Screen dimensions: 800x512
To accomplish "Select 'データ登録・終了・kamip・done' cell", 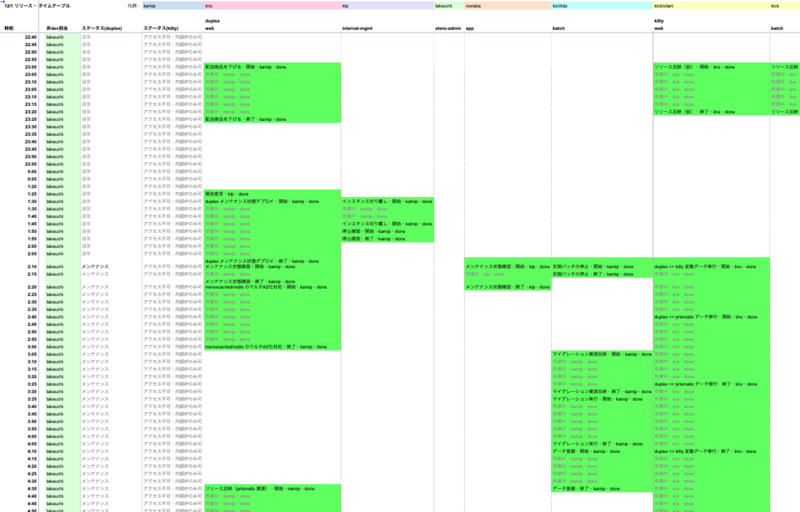I will pyautogui.click(x=602, y=489).
